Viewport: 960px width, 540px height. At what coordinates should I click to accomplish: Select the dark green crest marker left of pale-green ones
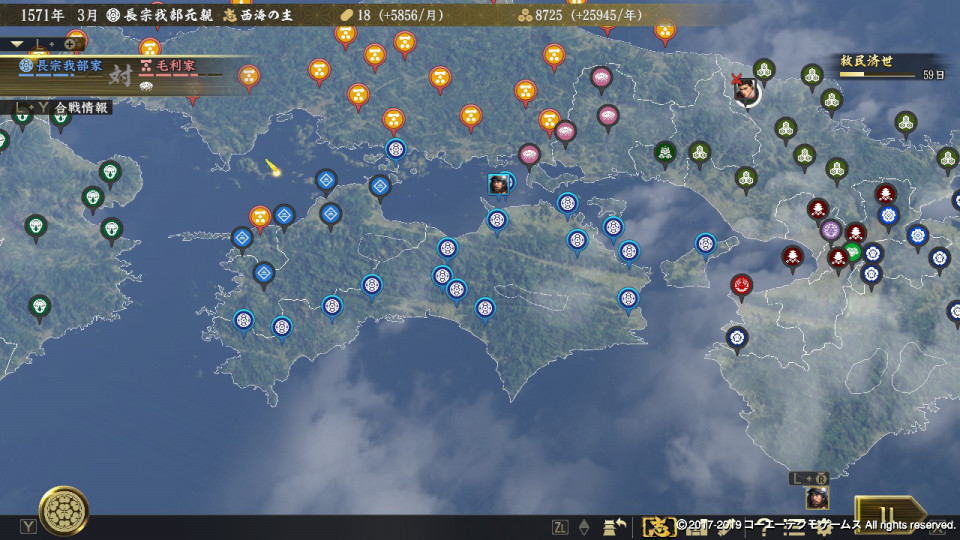[x=665, y=152]
